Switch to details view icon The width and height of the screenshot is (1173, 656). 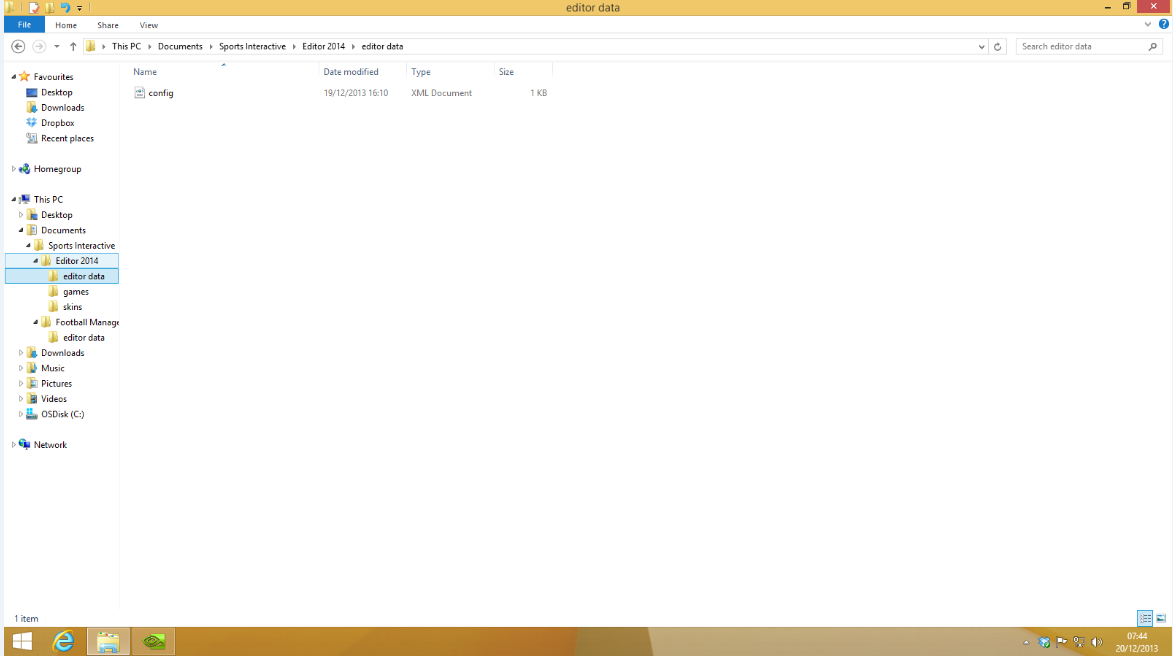pyautogui.click(x=1145, y=618)
